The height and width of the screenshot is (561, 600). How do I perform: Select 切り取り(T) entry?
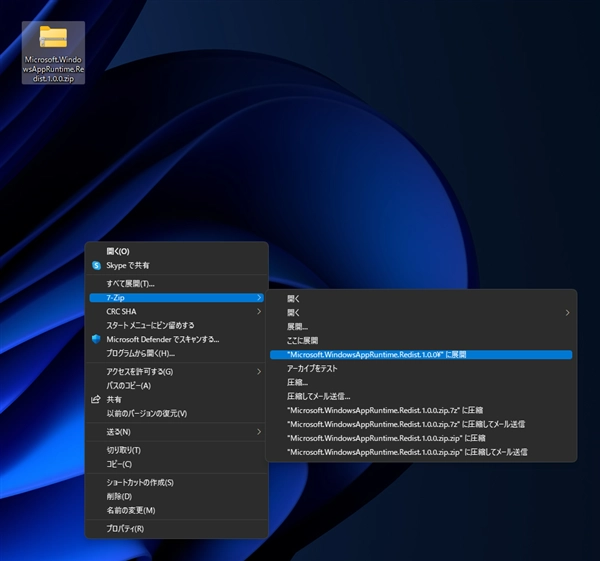coord(176,450)
